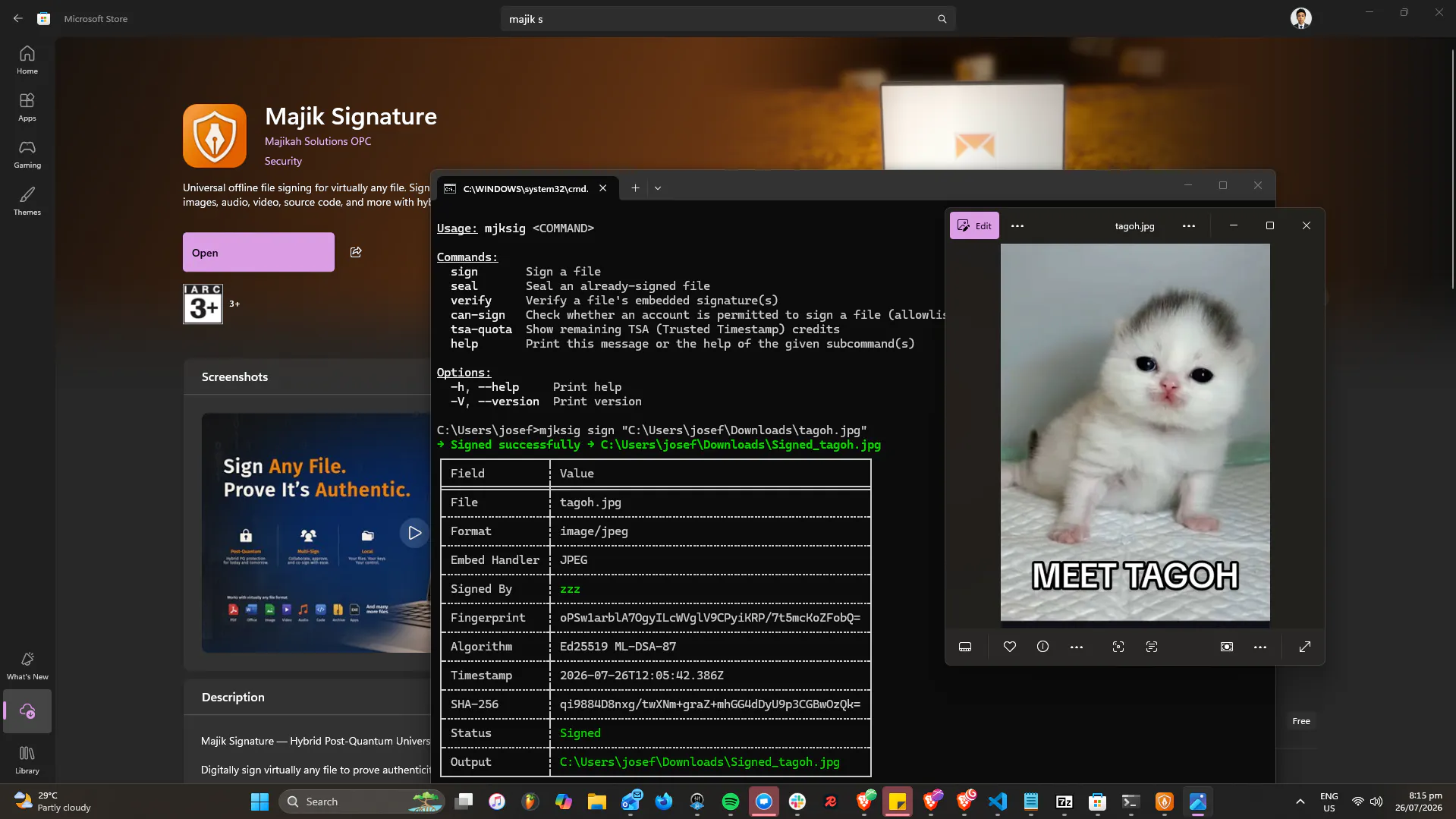Click the 'Signed successfully' line in terminal
1456x819 pixels.
(659, 445)
